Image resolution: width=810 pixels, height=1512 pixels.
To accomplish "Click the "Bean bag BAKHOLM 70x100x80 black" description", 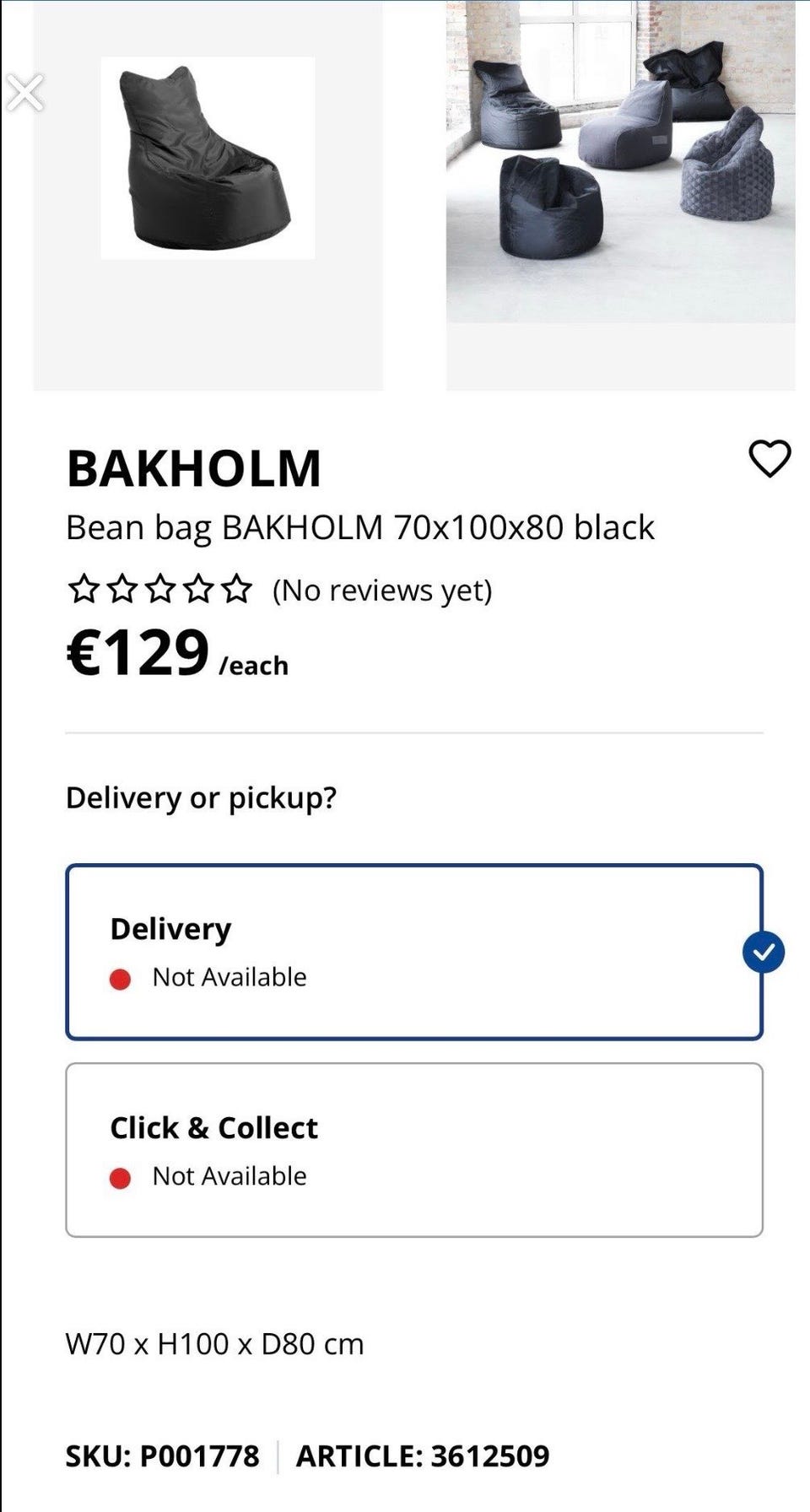I will pyautogui.click(x=360, y=528).
